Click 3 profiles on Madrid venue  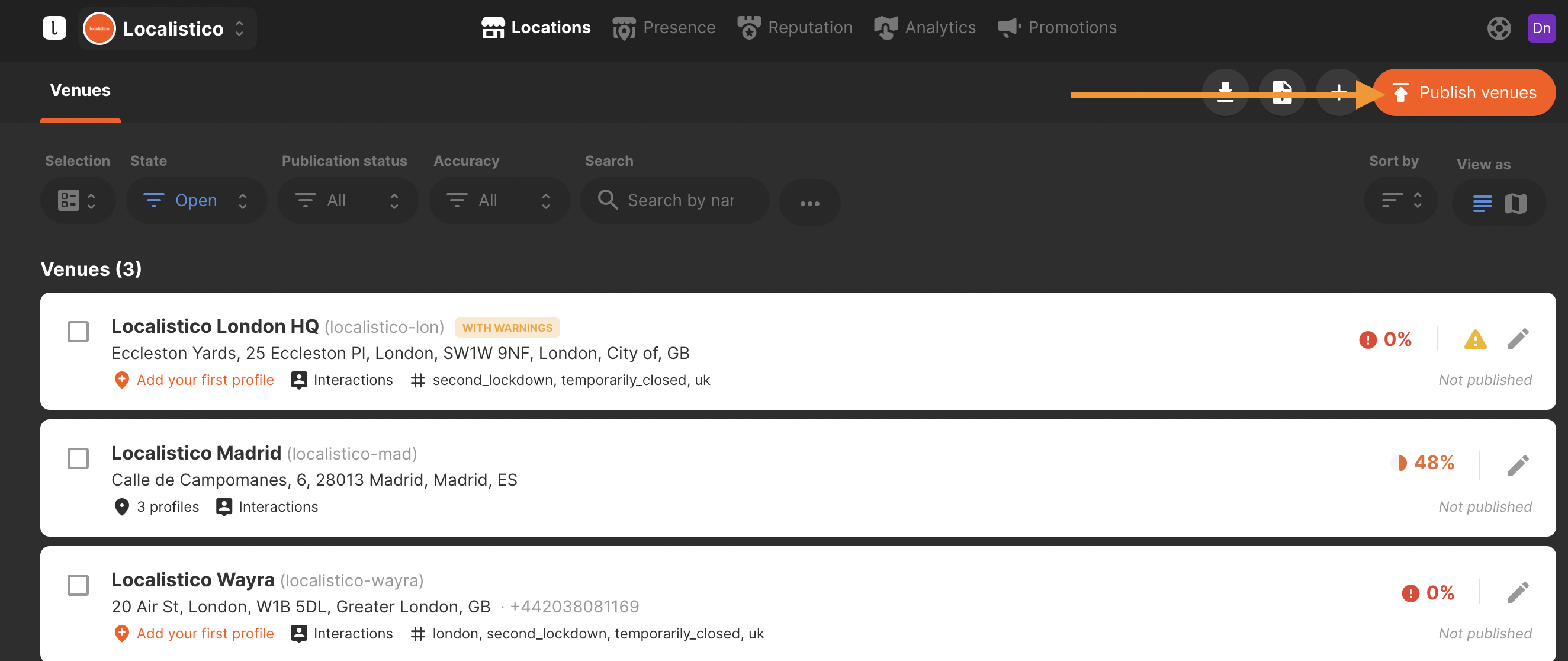pos(156,506)
